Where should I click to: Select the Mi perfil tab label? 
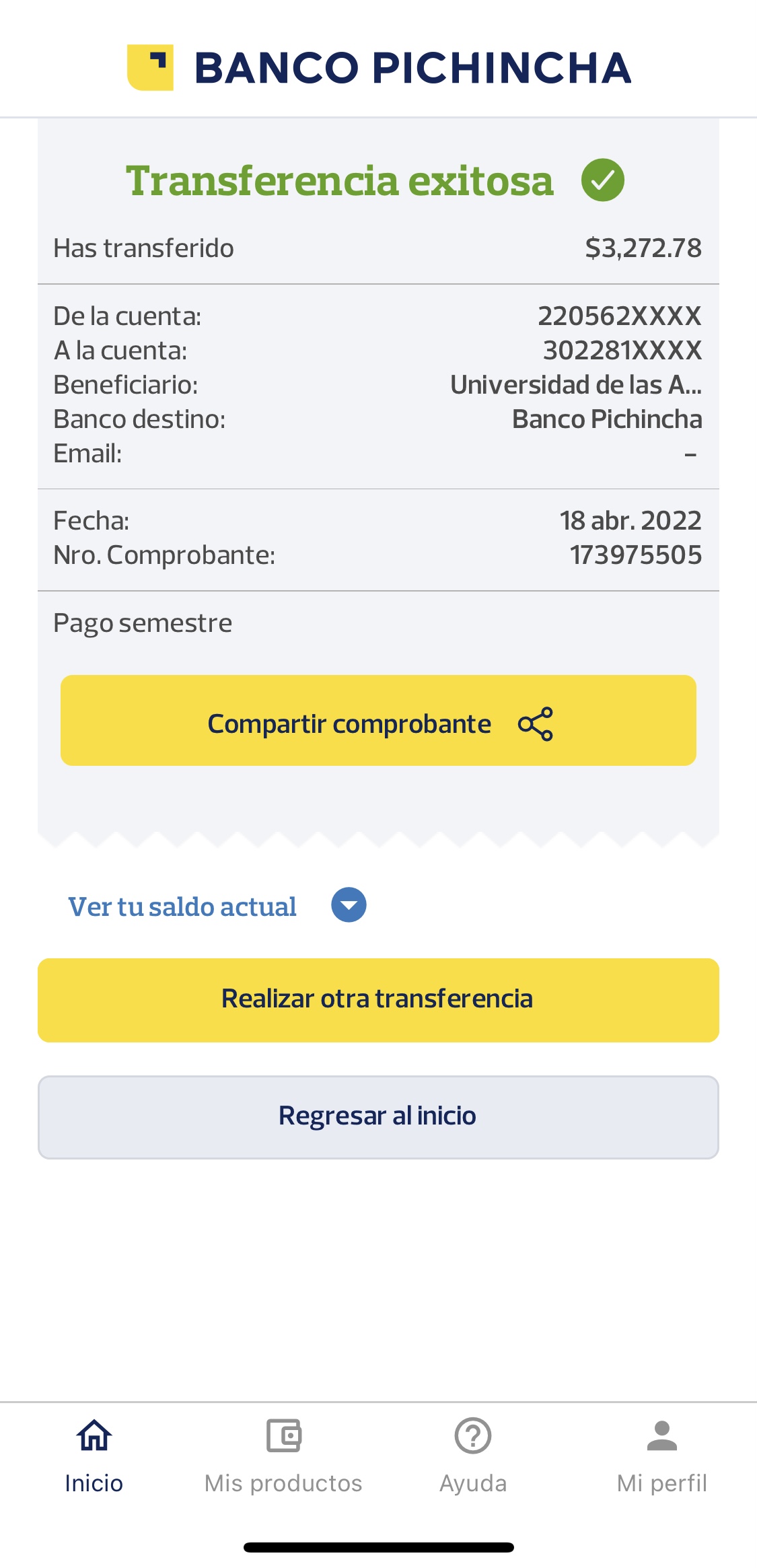662,1483
